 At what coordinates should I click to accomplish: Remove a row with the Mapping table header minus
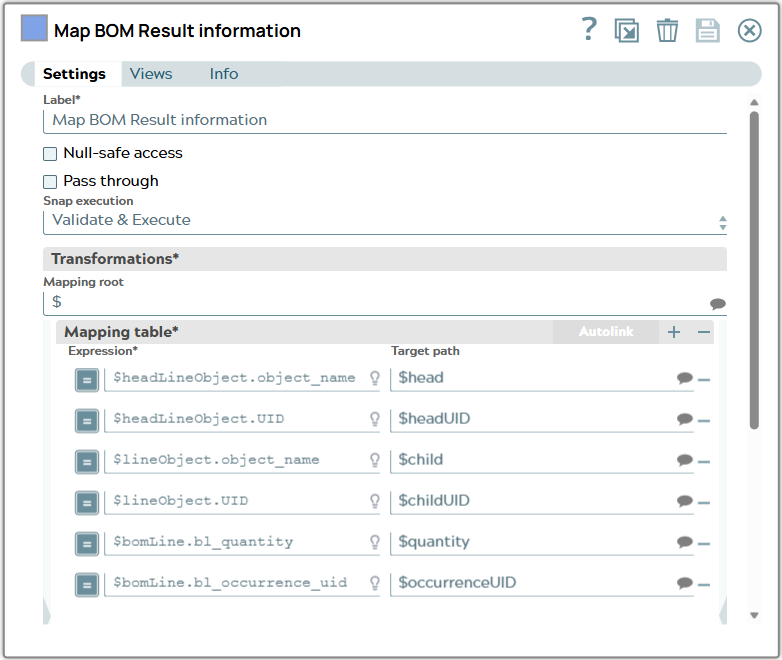704,332
